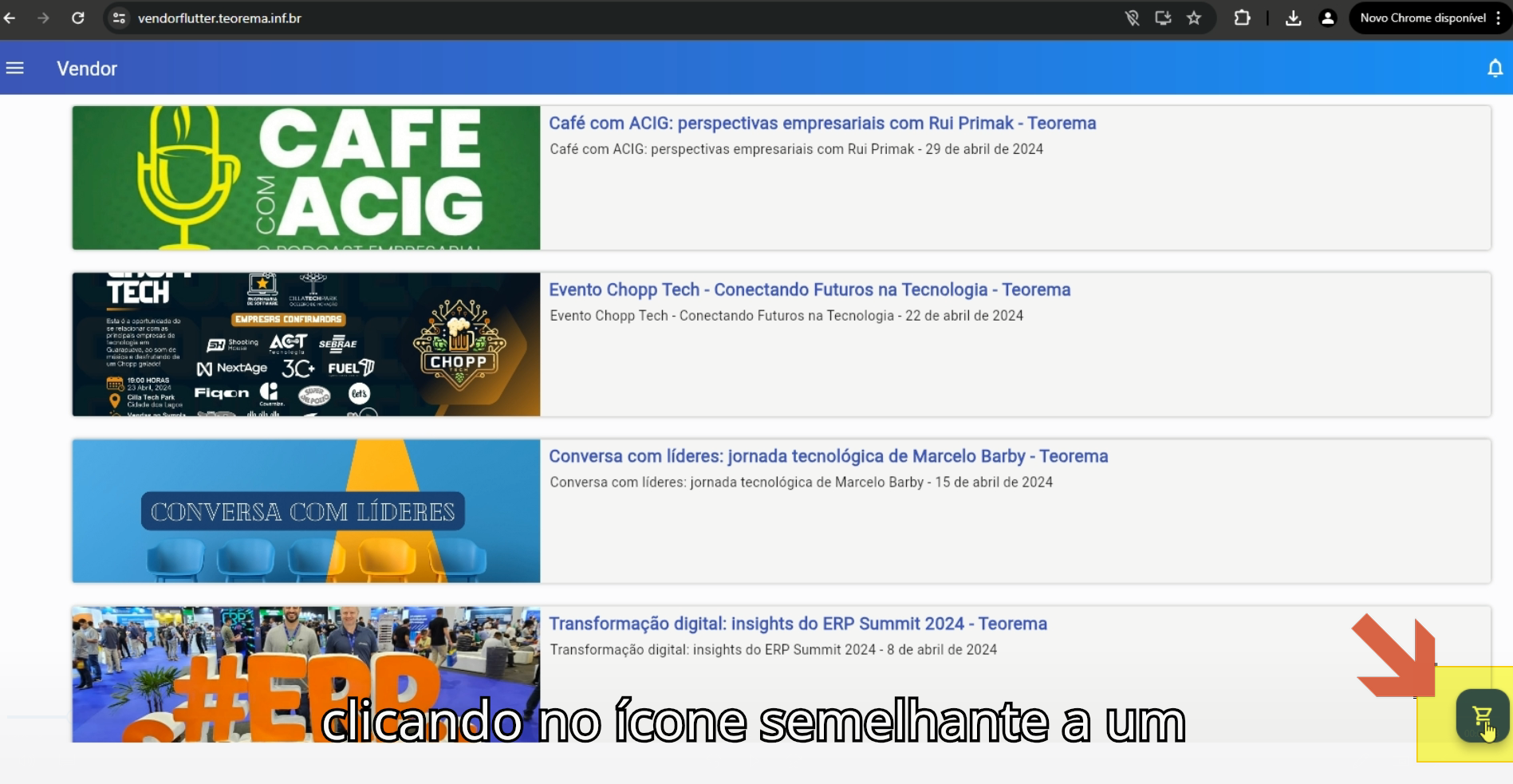Click the location blocked icon in address bar
The image size is (1513, 784).
pyautogui.click(x=1132, y=18)
